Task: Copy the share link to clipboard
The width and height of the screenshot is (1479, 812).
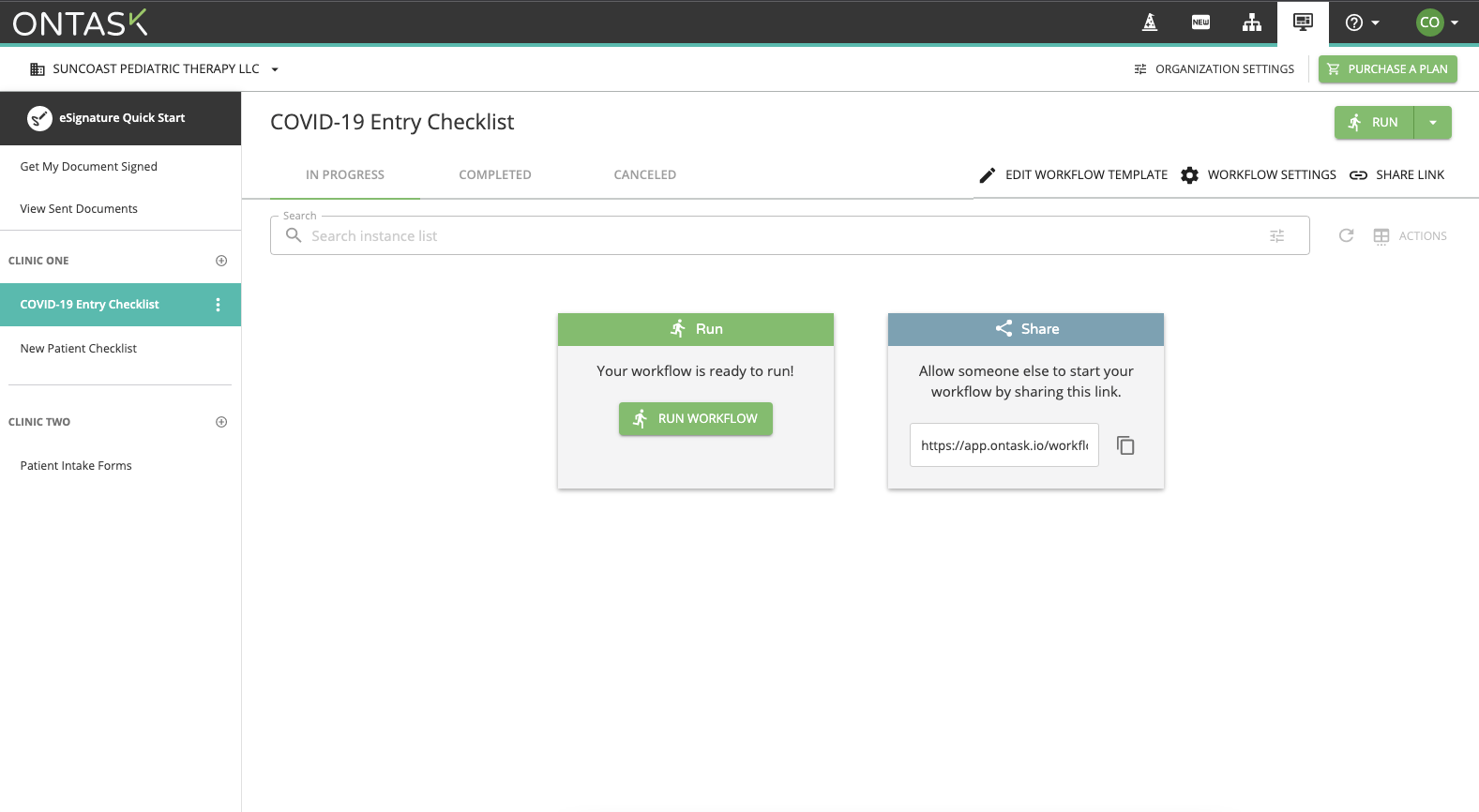Action: coord(1126,445)
